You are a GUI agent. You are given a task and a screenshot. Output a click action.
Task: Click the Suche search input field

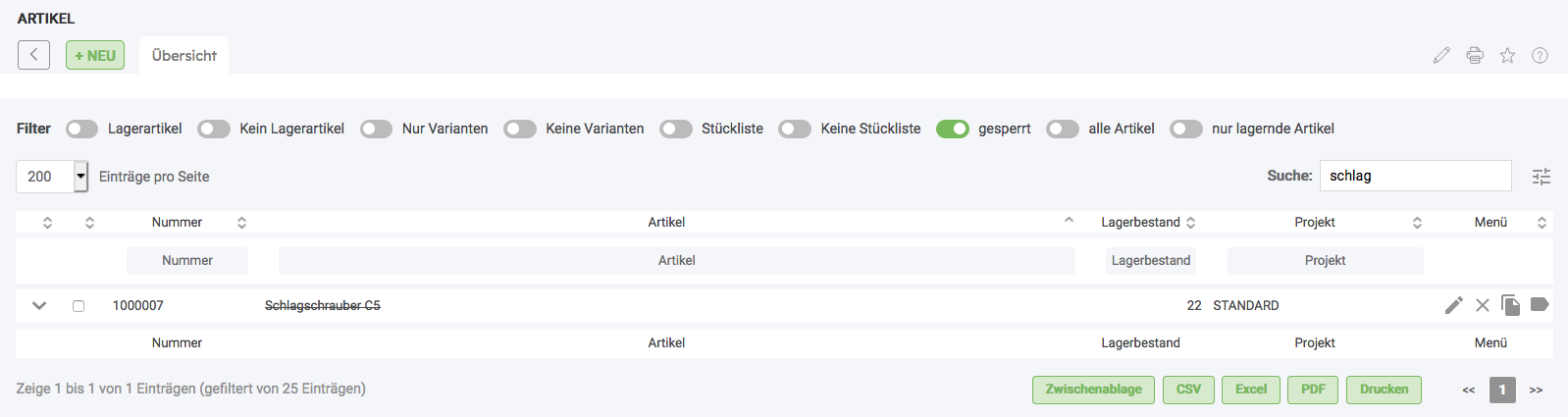[1415, 176]
